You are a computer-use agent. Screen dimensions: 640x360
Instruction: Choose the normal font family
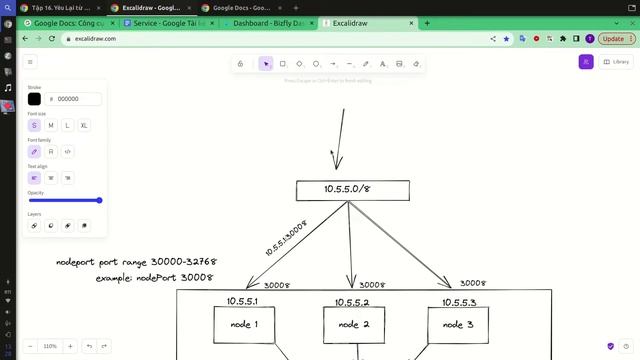point(51,152)
